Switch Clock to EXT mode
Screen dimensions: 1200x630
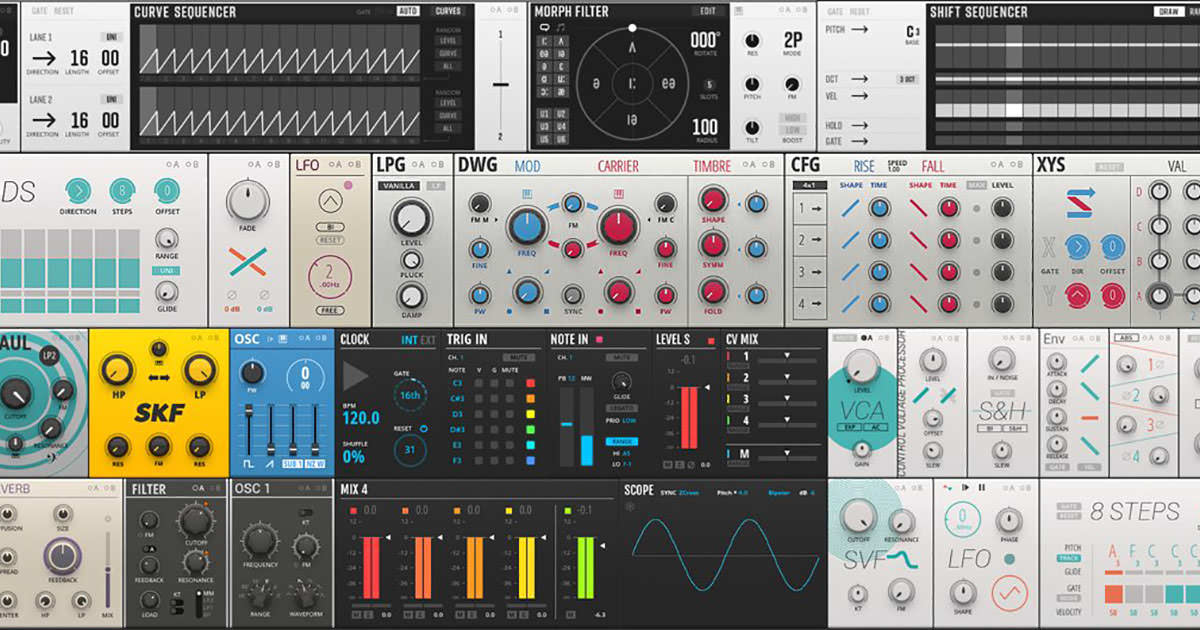tap(428, 339)
